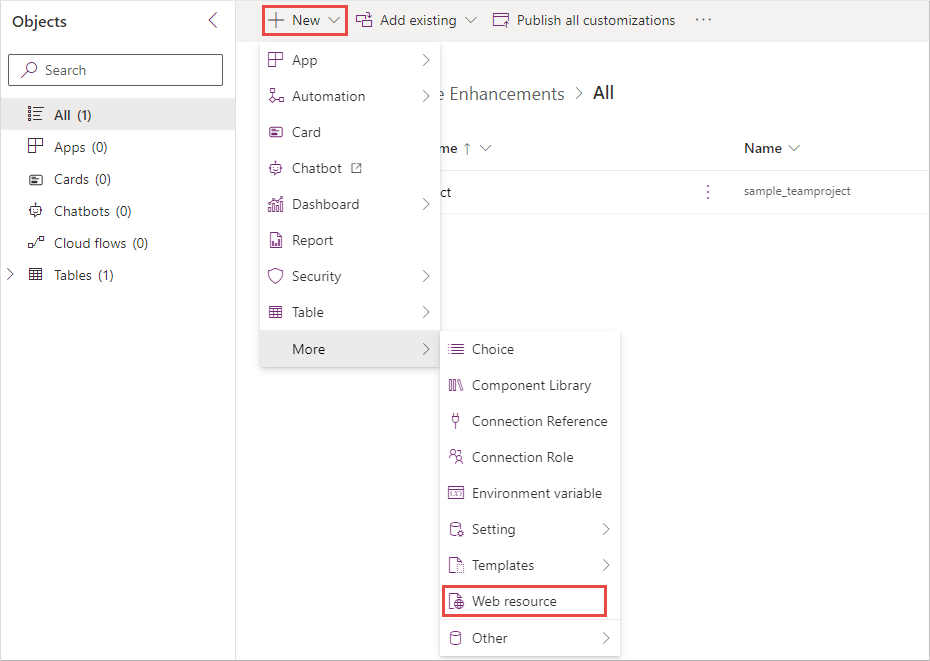Click the Cards icon in the sidebar
The width and height of the screenshot is (930, 661).
36,179
